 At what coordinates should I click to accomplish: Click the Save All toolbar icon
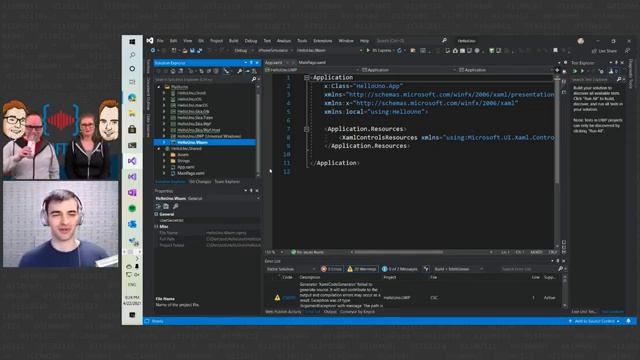[x=200, y=51]
